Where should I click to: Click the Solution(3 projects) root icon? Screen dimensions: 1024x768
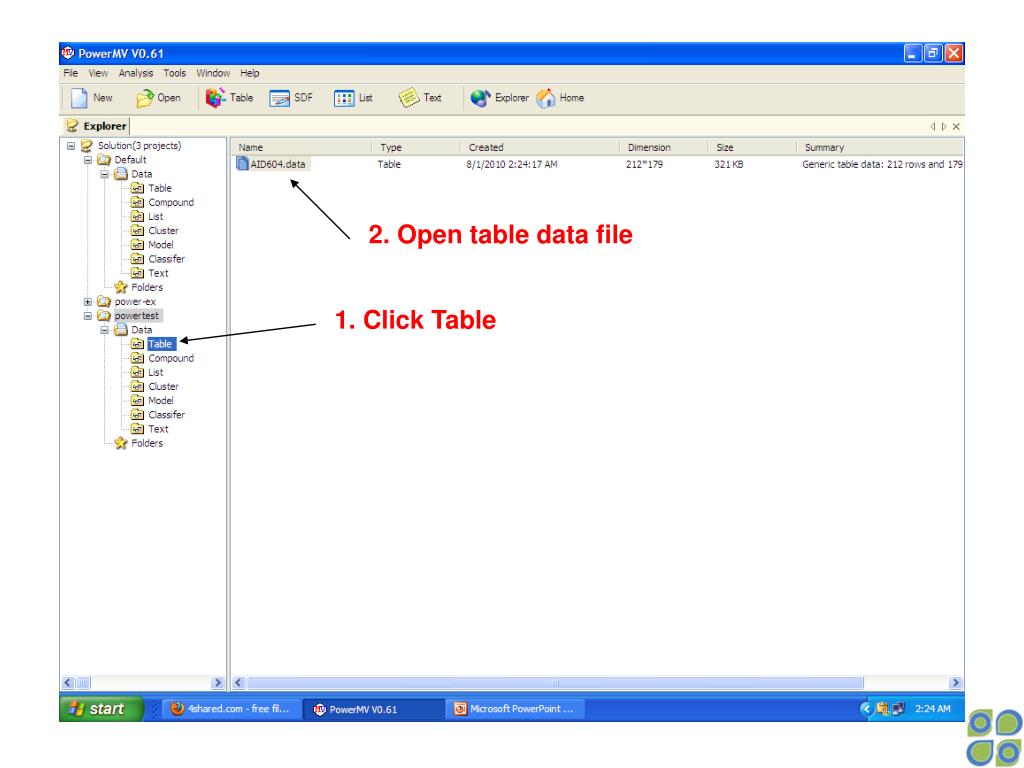click(87, 146)
